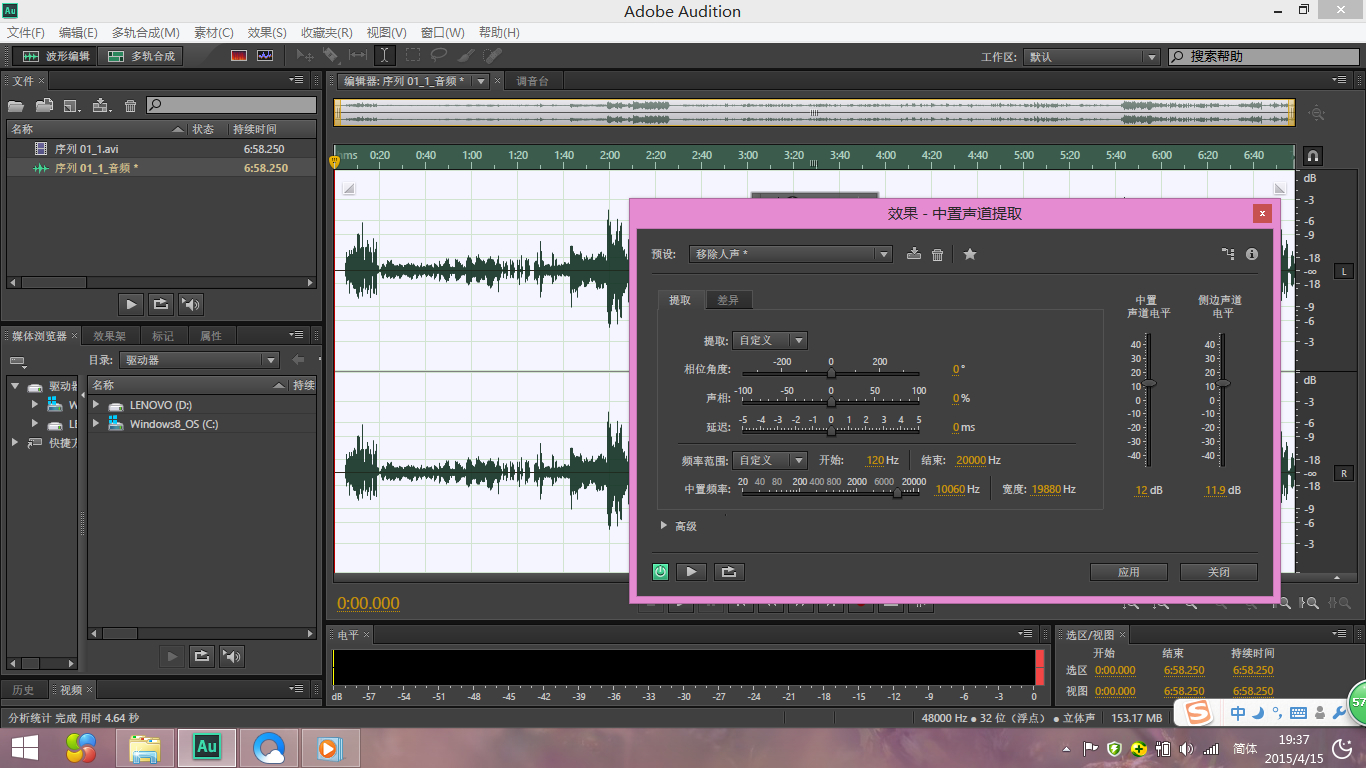Open the channel map editor icon
The height and width of the screenshot is (768, 1366).
click(x=1228, y=254)
